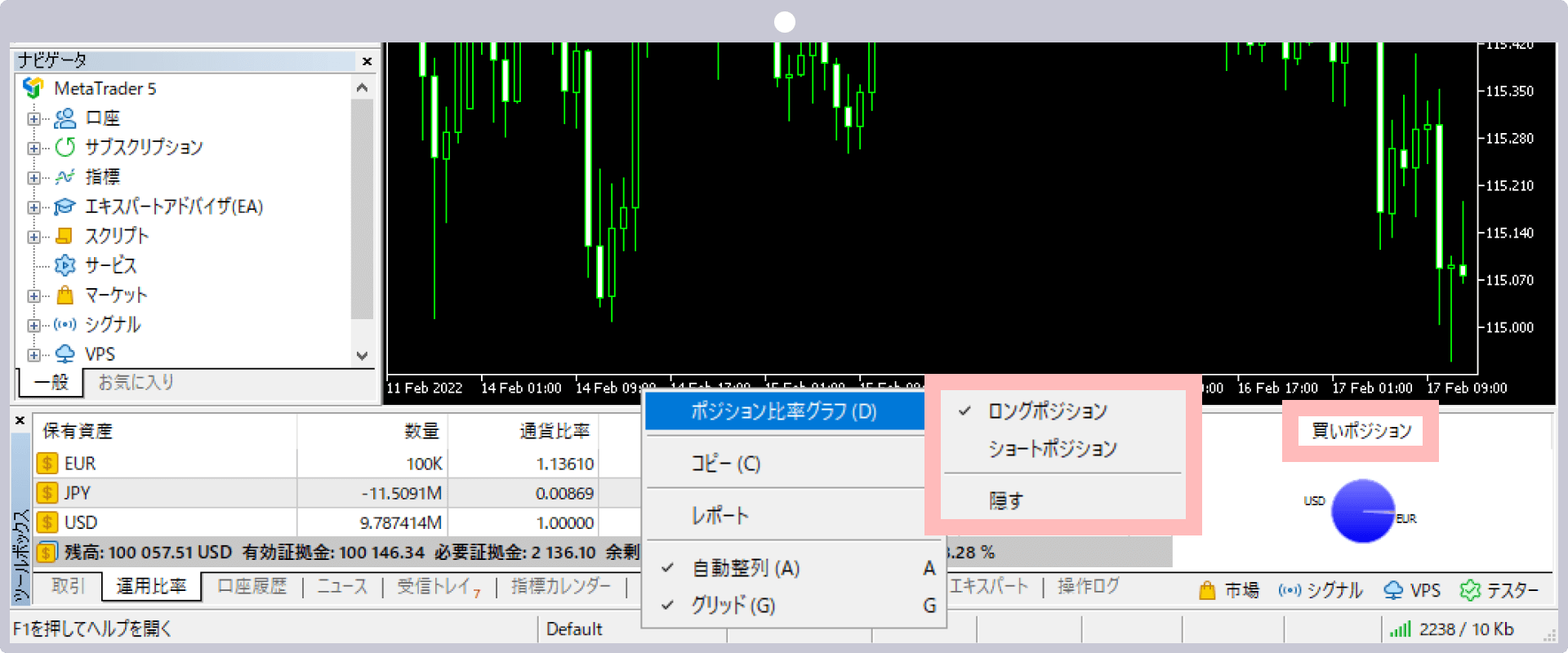Select the MetaTrader 5 tree root item

105,88
